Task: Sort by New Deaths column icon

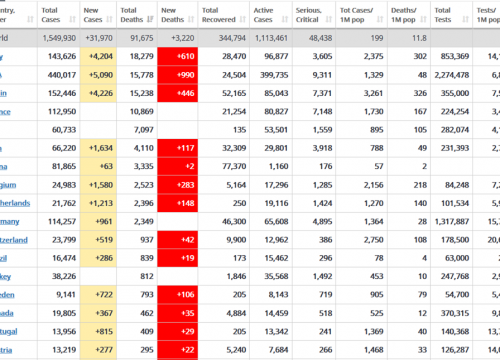Action: pyautogui.click(x=191, y=19)
